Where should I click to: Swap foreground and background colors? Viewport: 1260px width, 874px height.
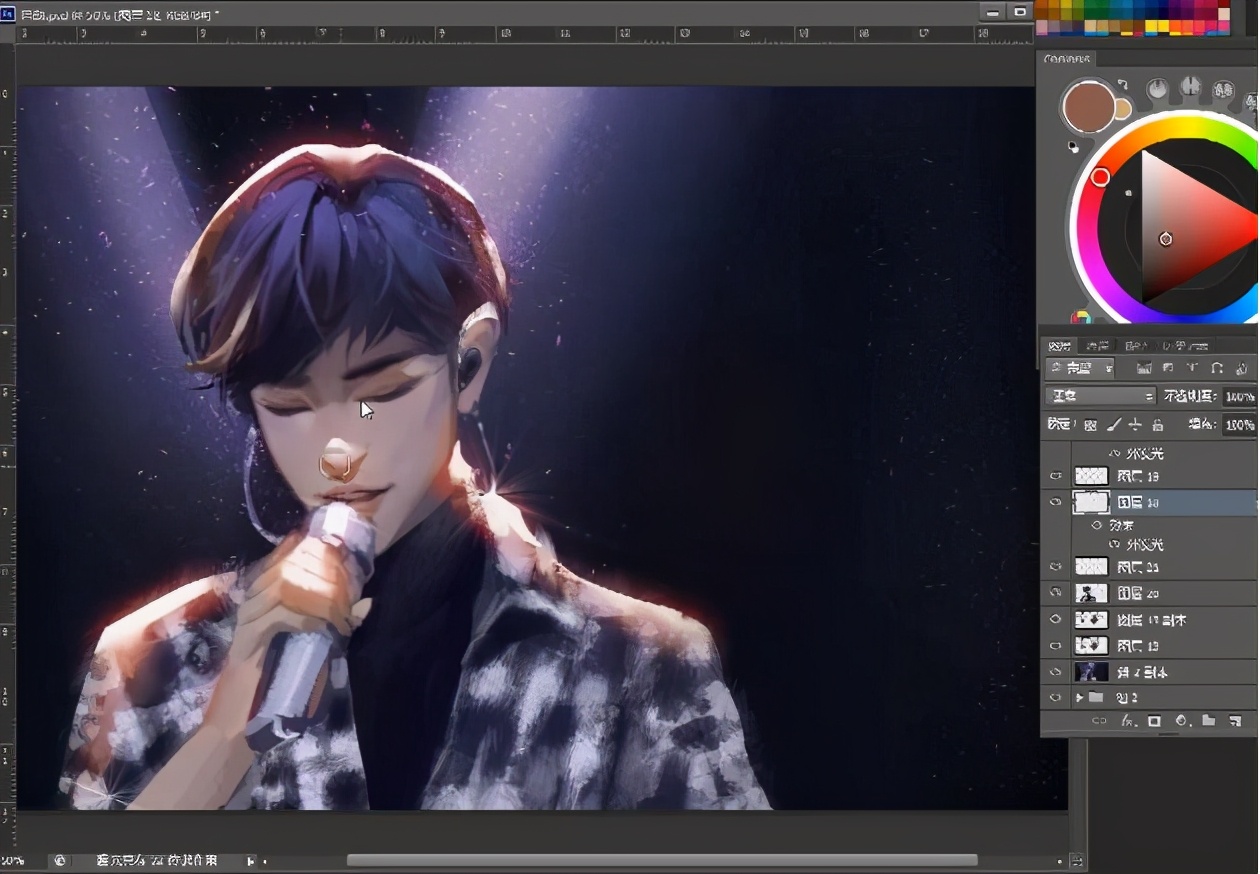tap(1123, 85)
